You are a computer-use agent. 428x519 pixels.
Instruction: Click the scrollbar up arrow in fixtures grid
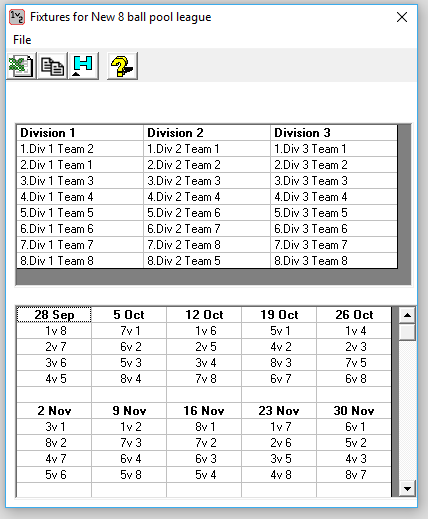407,315
